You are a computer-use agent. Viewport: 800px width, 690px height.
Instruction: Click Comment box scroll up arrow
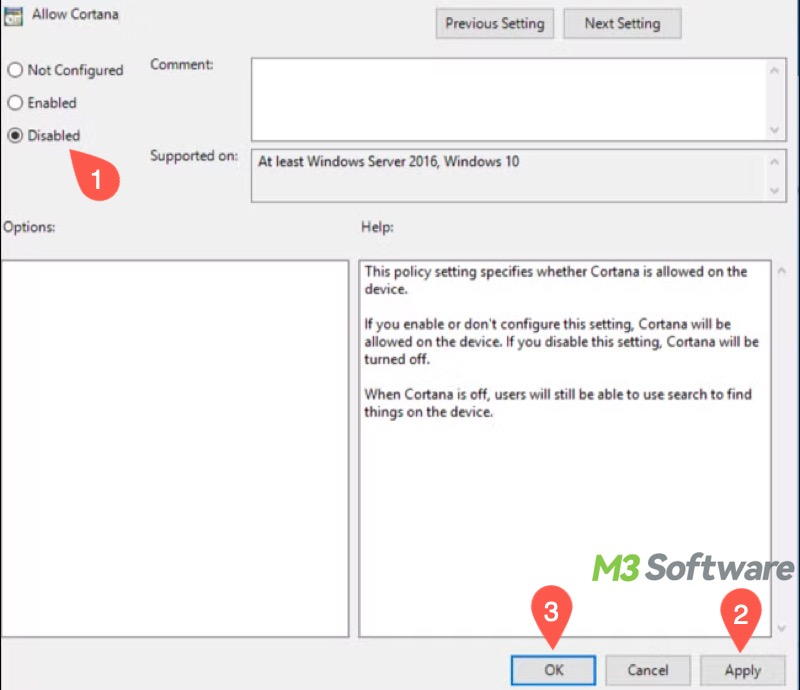(774, 70)
